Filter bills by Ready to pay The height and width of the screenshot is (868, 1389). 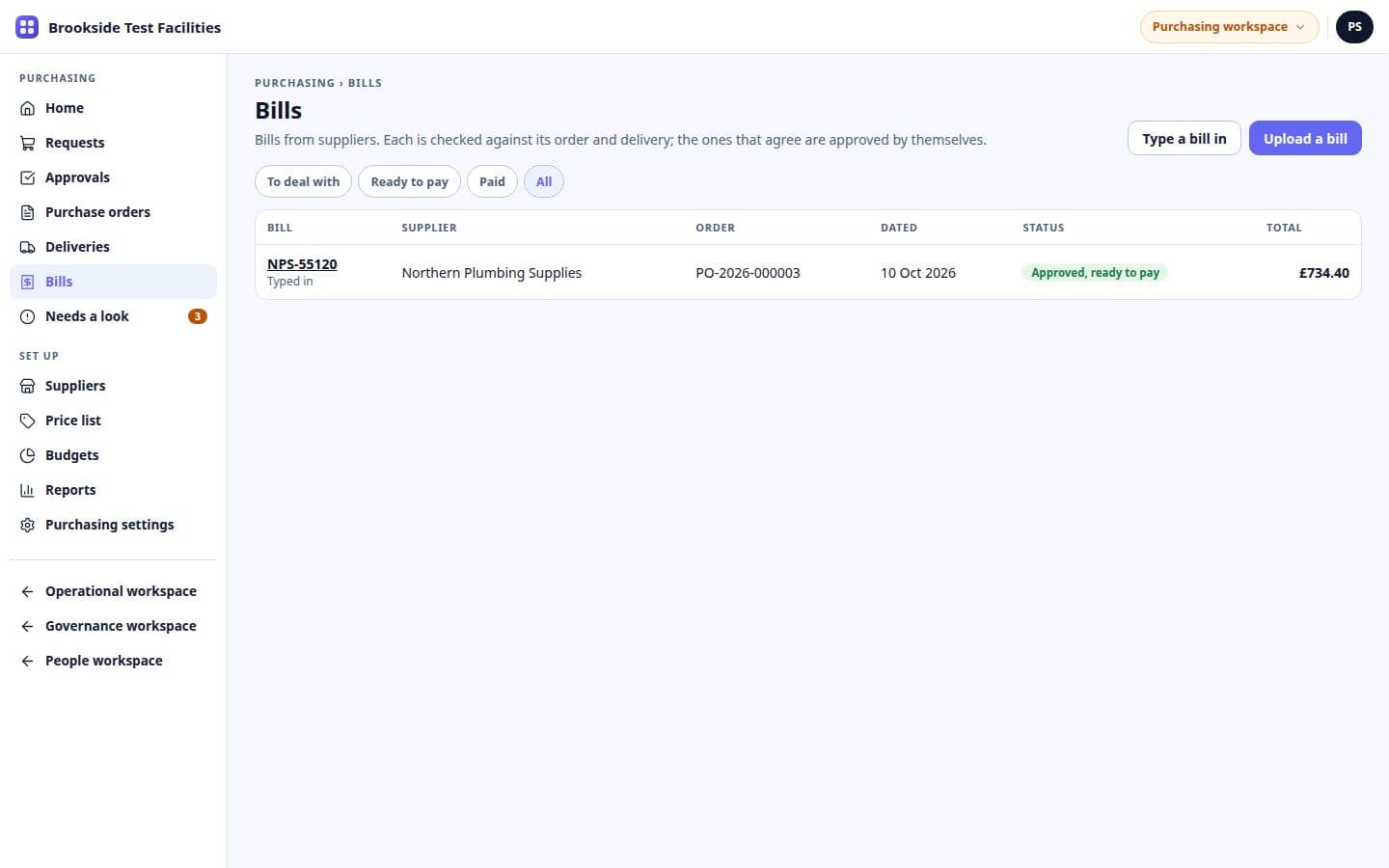(409, 181)
